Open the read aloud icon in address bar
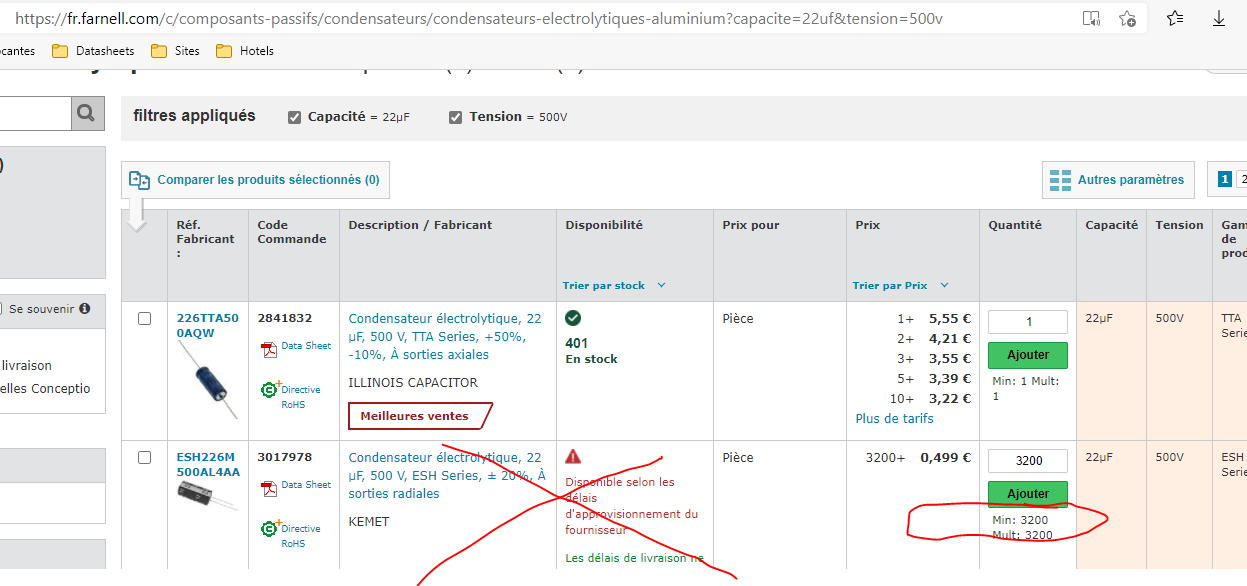This screenshot has width=1247, height=586. click(x=1091, y=19)
